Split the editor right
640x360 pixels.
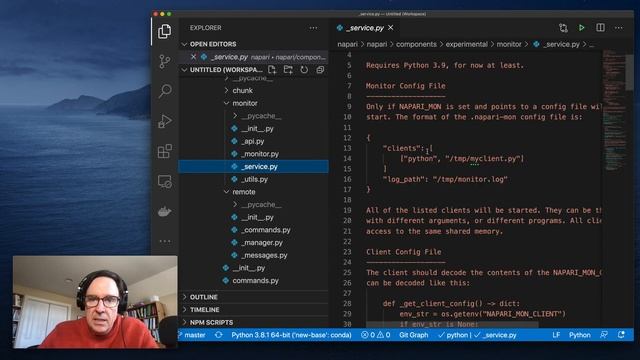coord(600,28)
